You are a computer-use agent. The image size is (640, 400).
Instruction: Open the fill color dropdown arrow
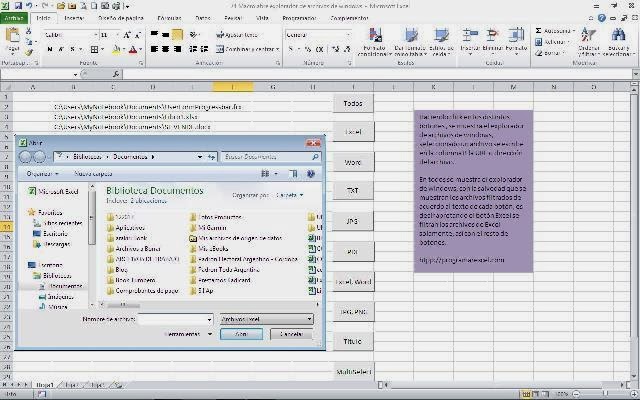pos(124,49)
